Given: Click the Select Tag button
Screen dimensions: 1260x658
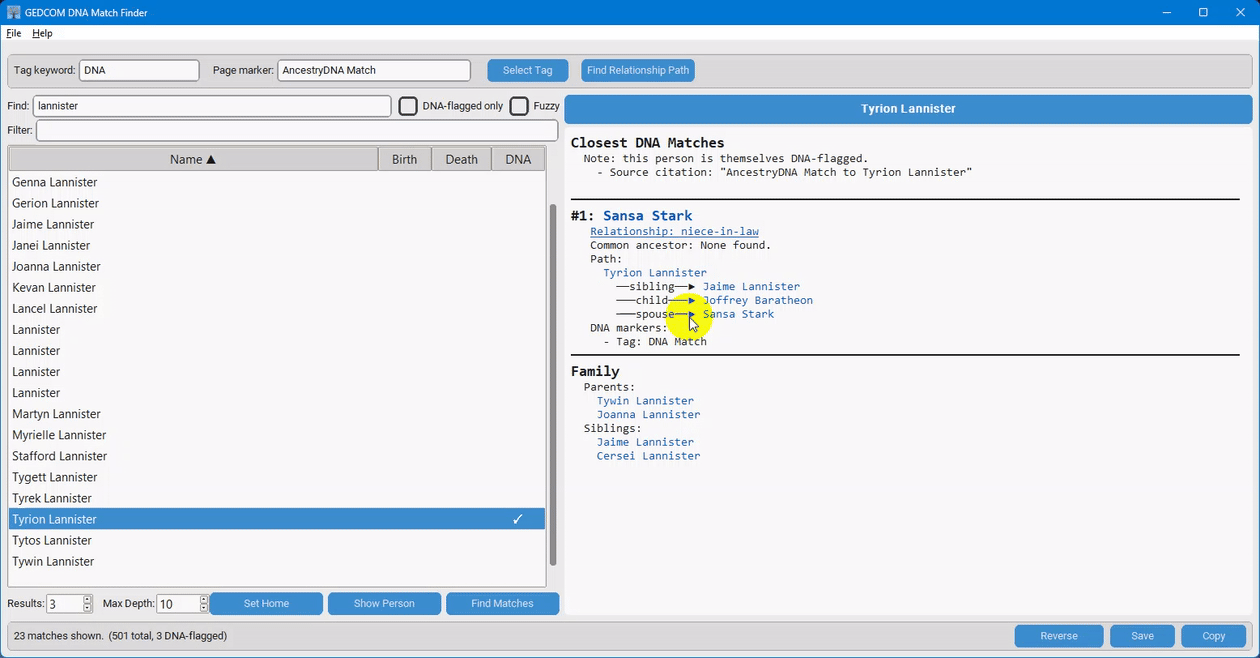Looking at the screenshot, I should (x=528, y=70).
